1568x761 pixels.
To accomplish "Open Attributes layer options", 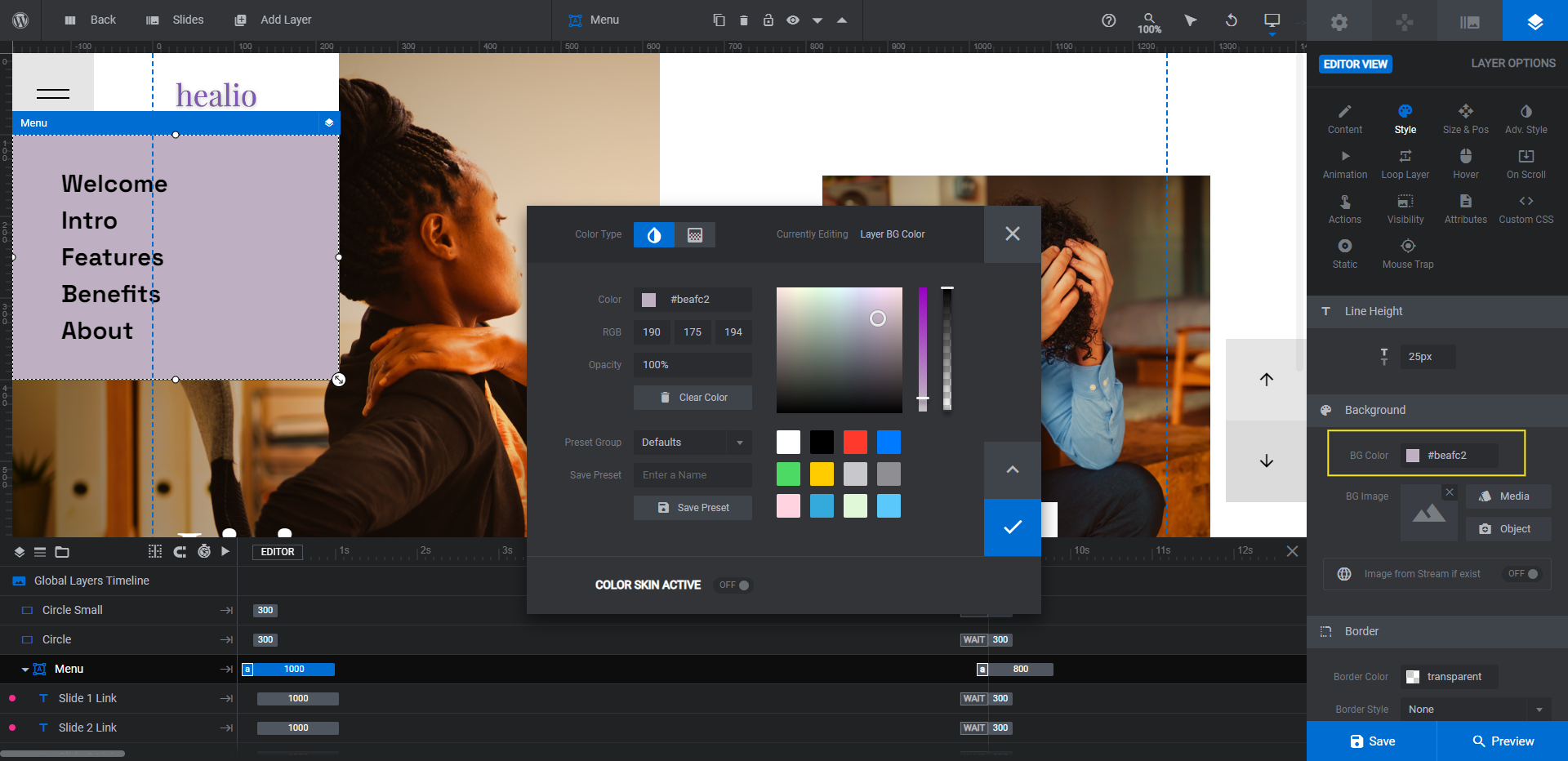I will tap(1466, 209).
